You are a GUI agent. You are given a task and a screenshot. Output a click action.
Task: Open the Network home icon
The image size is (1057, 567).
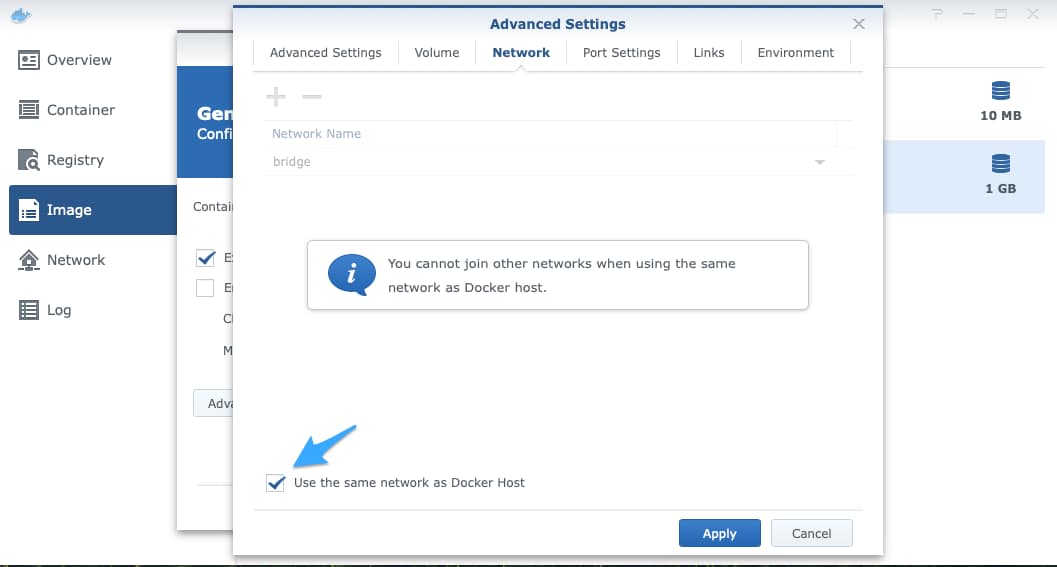[29, 260]
